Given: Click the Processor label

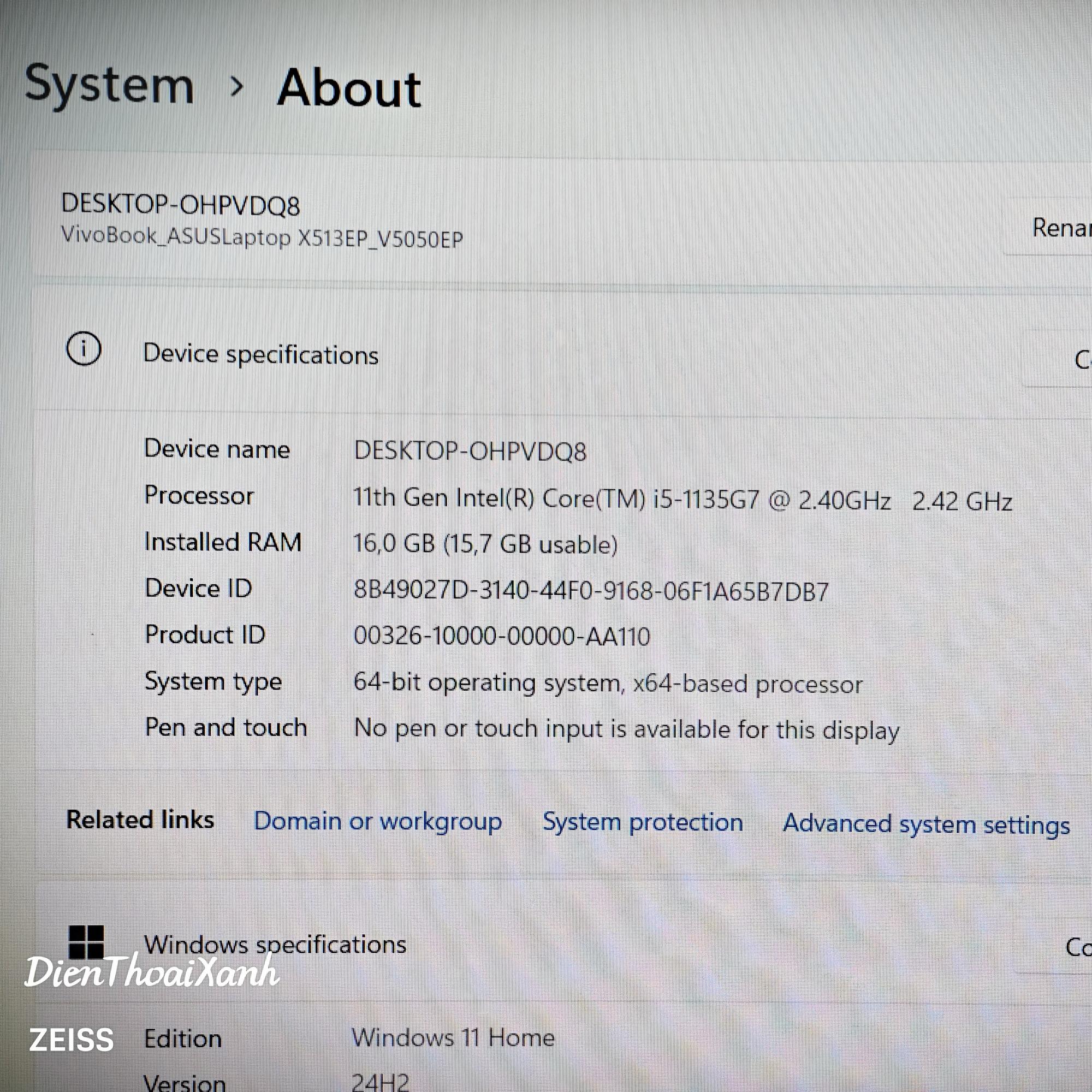Looking at the screenshot, I should pyautogui.click(x=199, y=496).
